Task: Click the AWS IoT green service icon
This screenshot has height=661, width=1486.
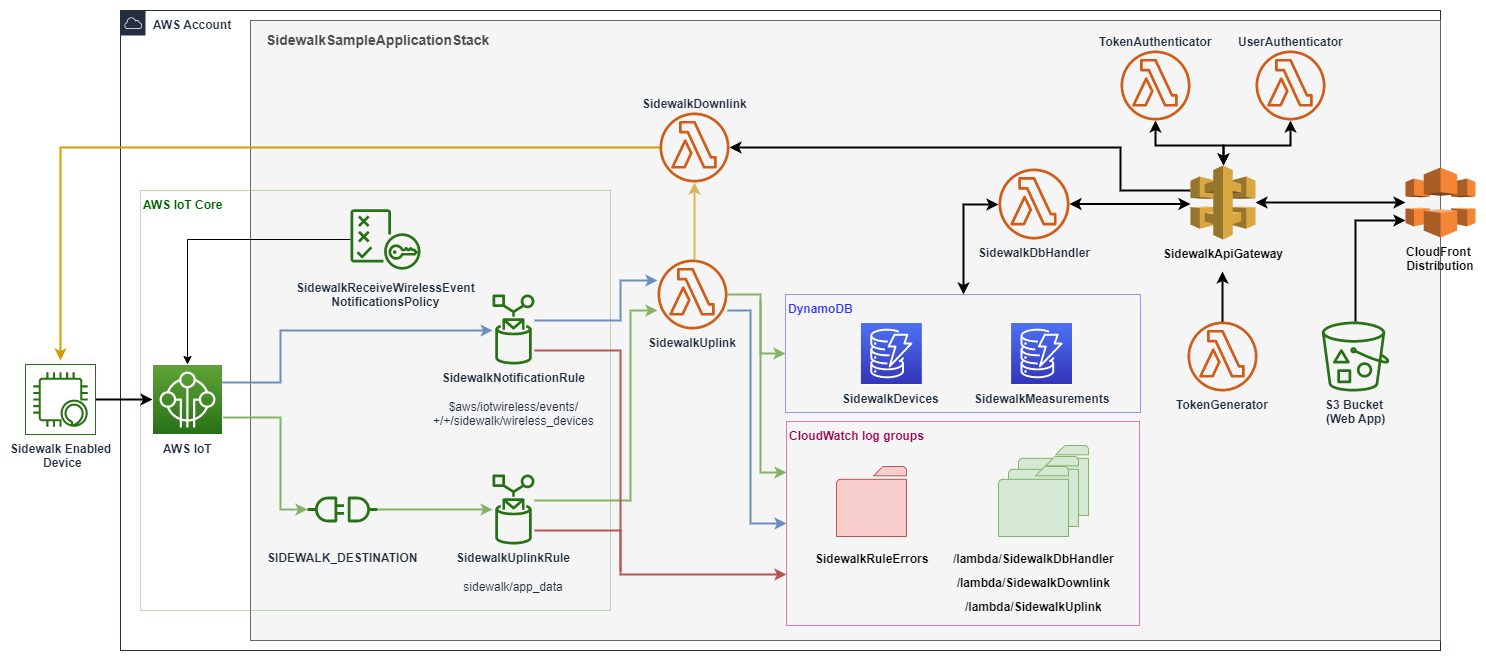Action: click(x=185, y=399)
